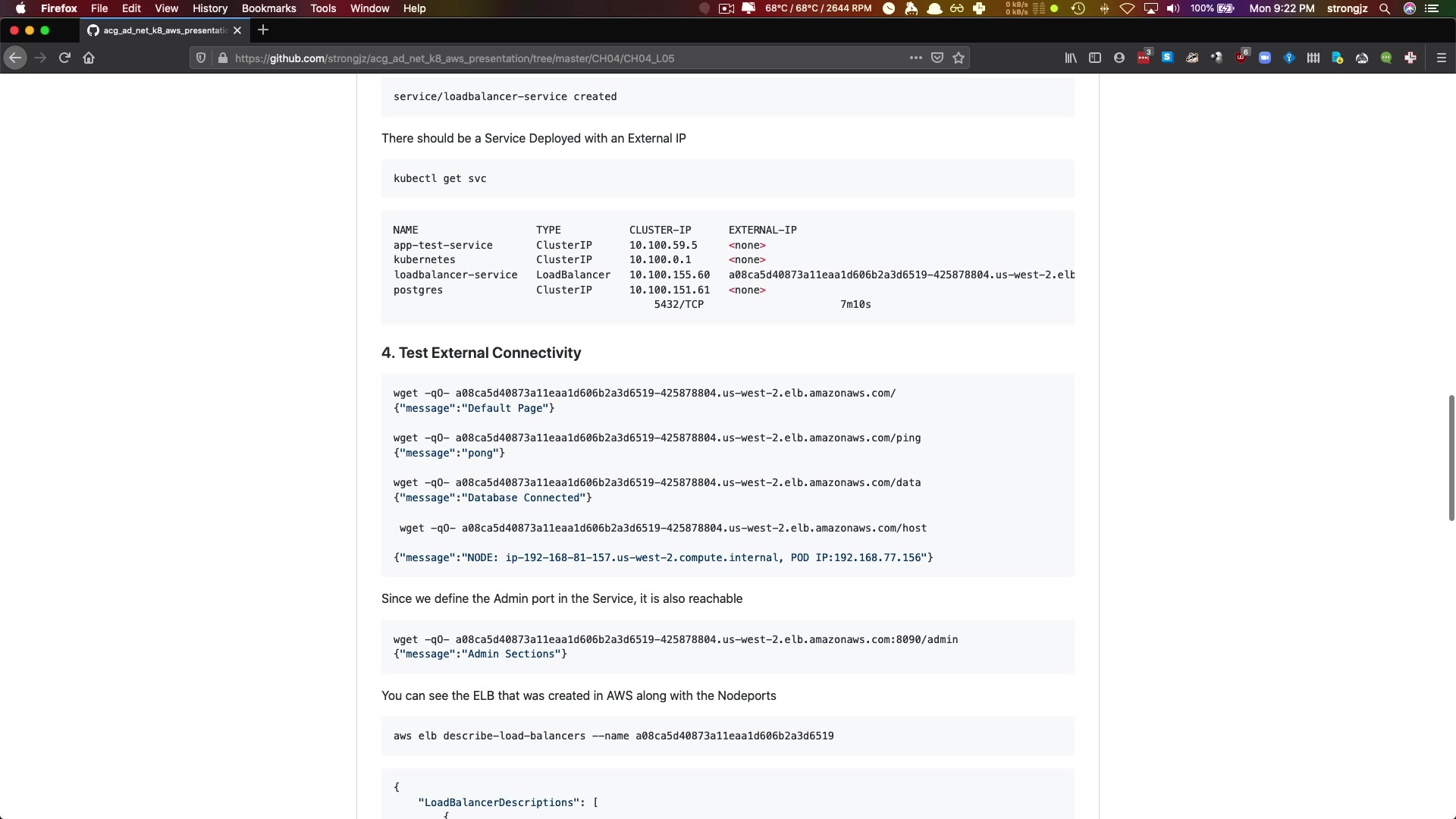Open the History menu
Image resolution: width=1456 pixels, height=819 pixels.
pyautogui.click(x=209, y=8)
